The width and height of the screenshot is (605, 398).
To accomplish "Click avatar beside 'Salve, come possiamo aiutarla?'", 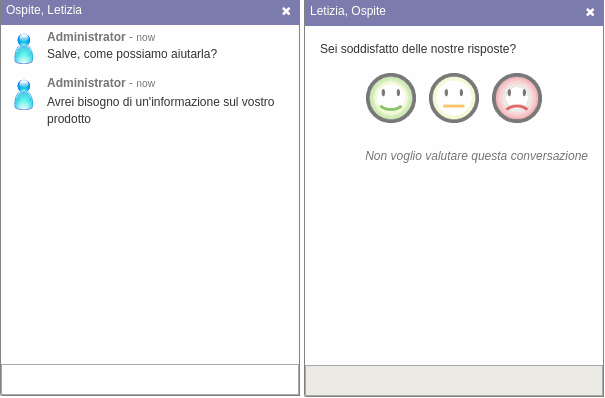I will pos(24,49).
